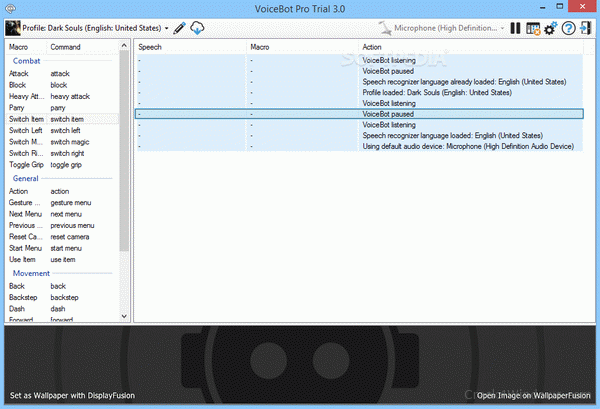600x409 pixels.
Task: Click the Speech column header
Action: 191,47
